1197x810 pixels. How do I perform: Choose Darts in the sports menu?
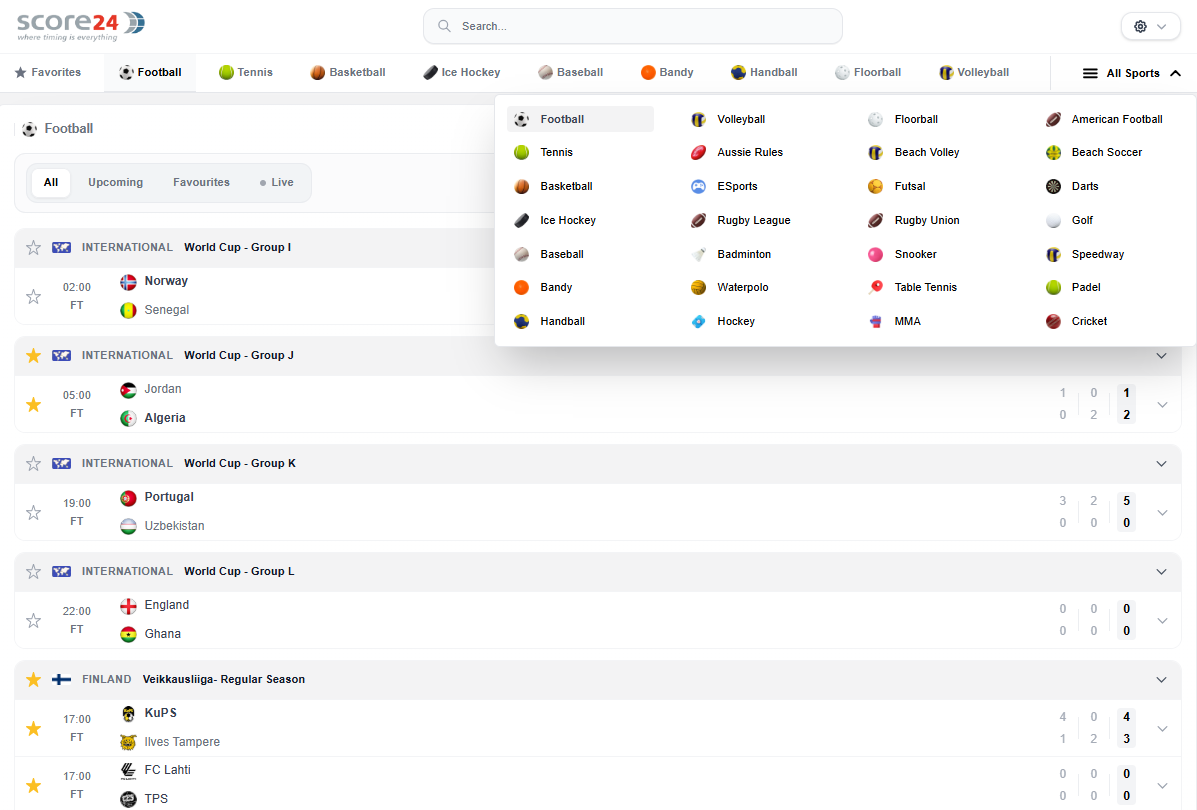(1073, 186)
